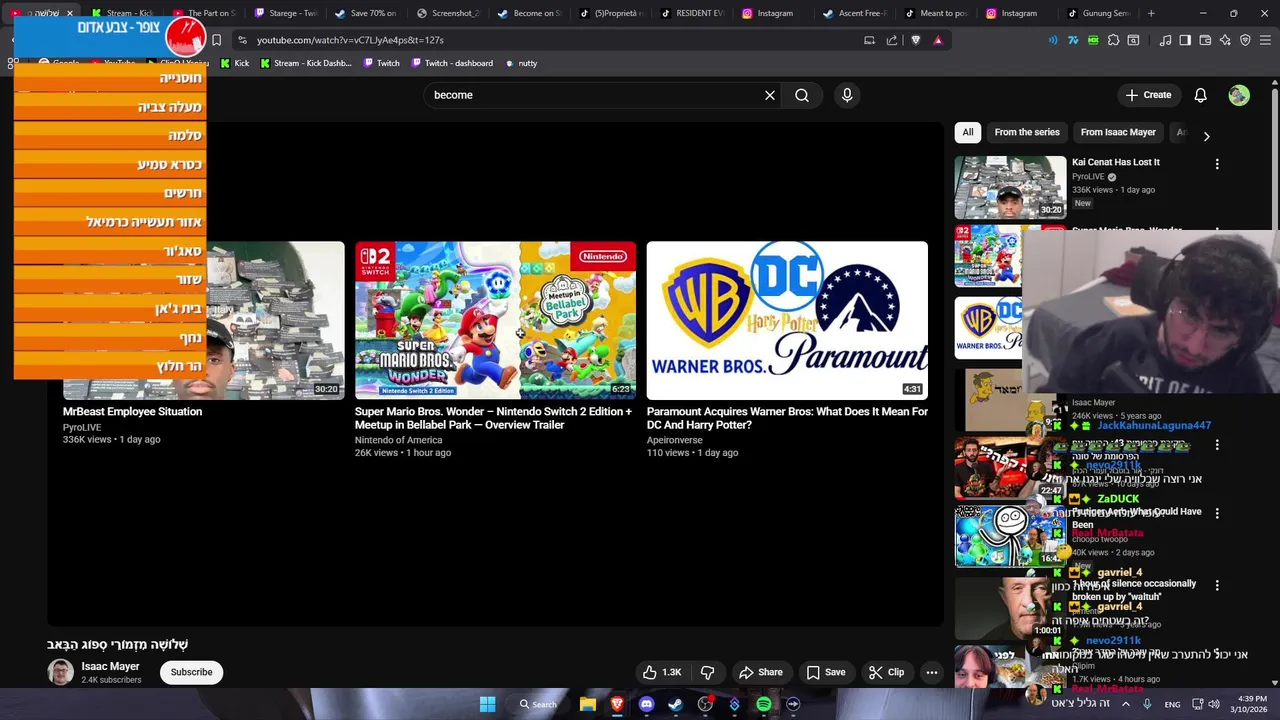Open the music note media control icon
Screen dimensions: 1280x720
(1165, 40)
